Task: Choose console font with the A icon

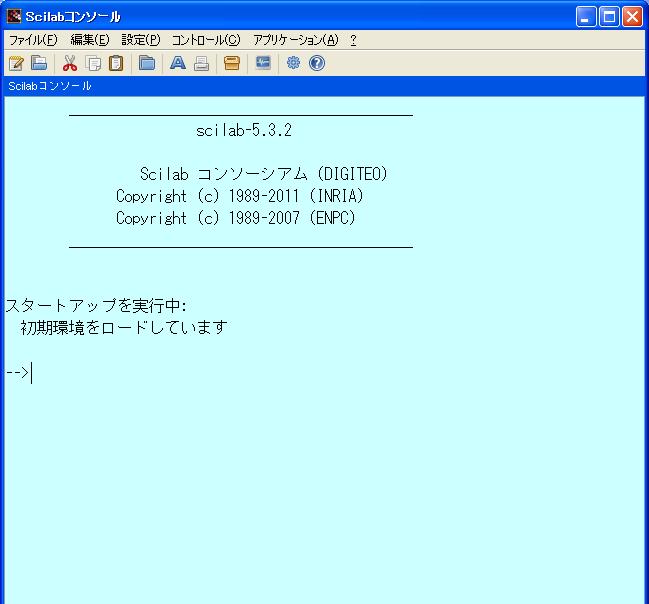Action: click(177, 63)
